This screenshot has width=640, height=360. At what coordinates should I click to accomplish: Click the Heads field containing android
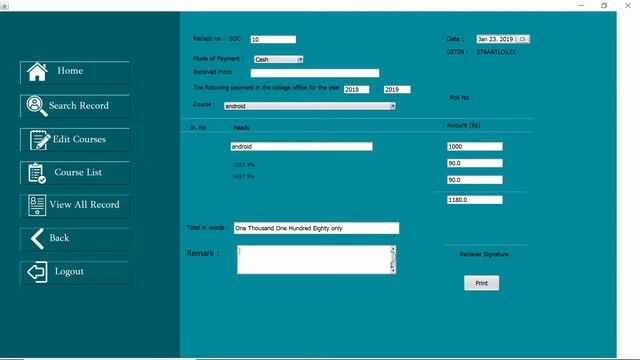[301, 147]
